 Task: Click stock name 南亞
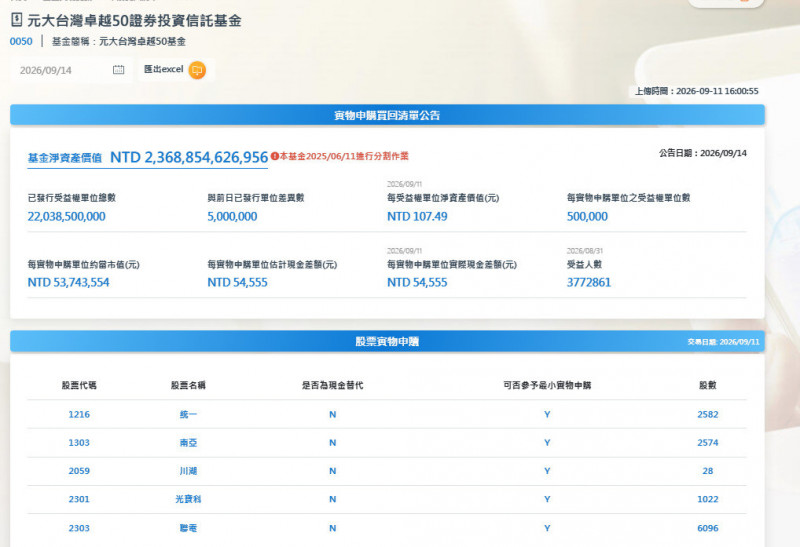click(x=188, y=442)
